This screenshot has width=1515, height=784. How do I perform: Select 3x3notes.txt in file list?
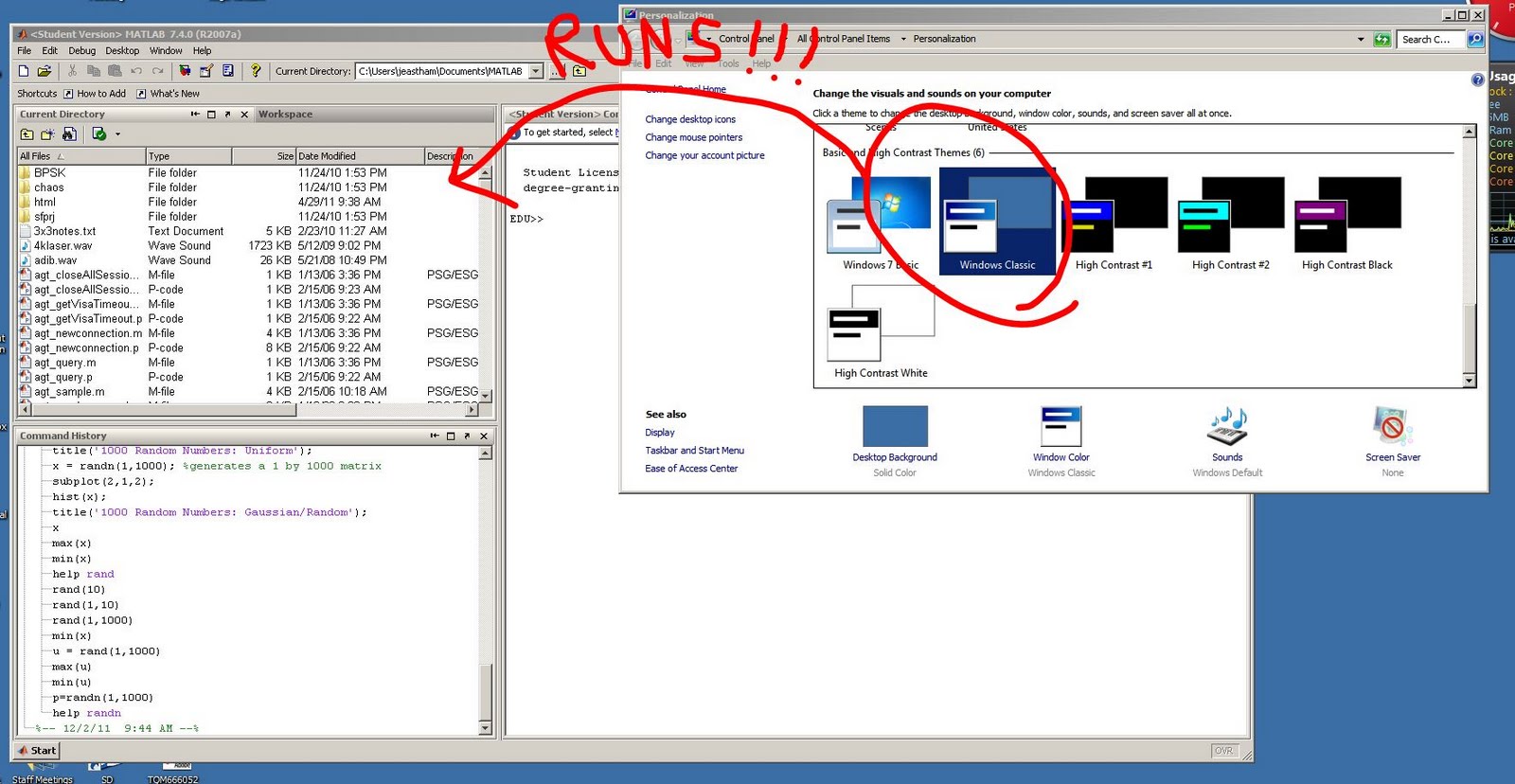pyautogui.click(x=64, y=231)
